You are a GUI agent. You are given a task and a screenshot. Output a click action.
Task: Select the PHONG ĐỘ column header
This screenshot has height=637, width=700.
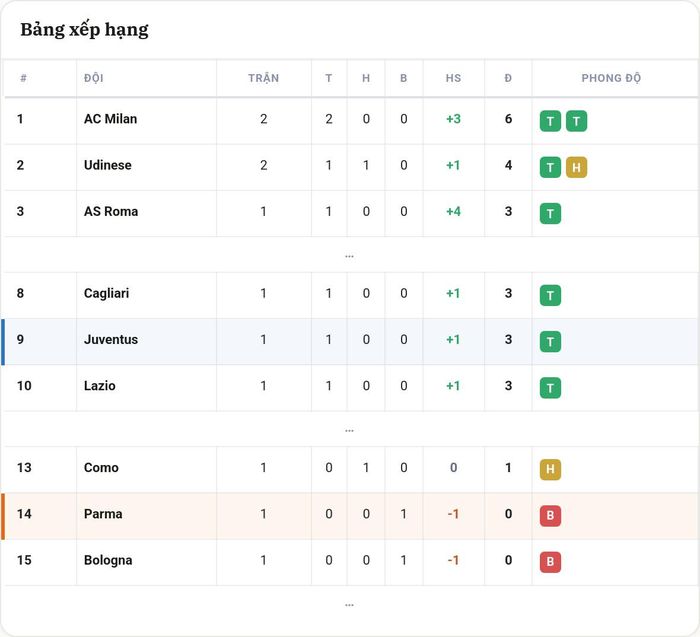coord(611,78)
